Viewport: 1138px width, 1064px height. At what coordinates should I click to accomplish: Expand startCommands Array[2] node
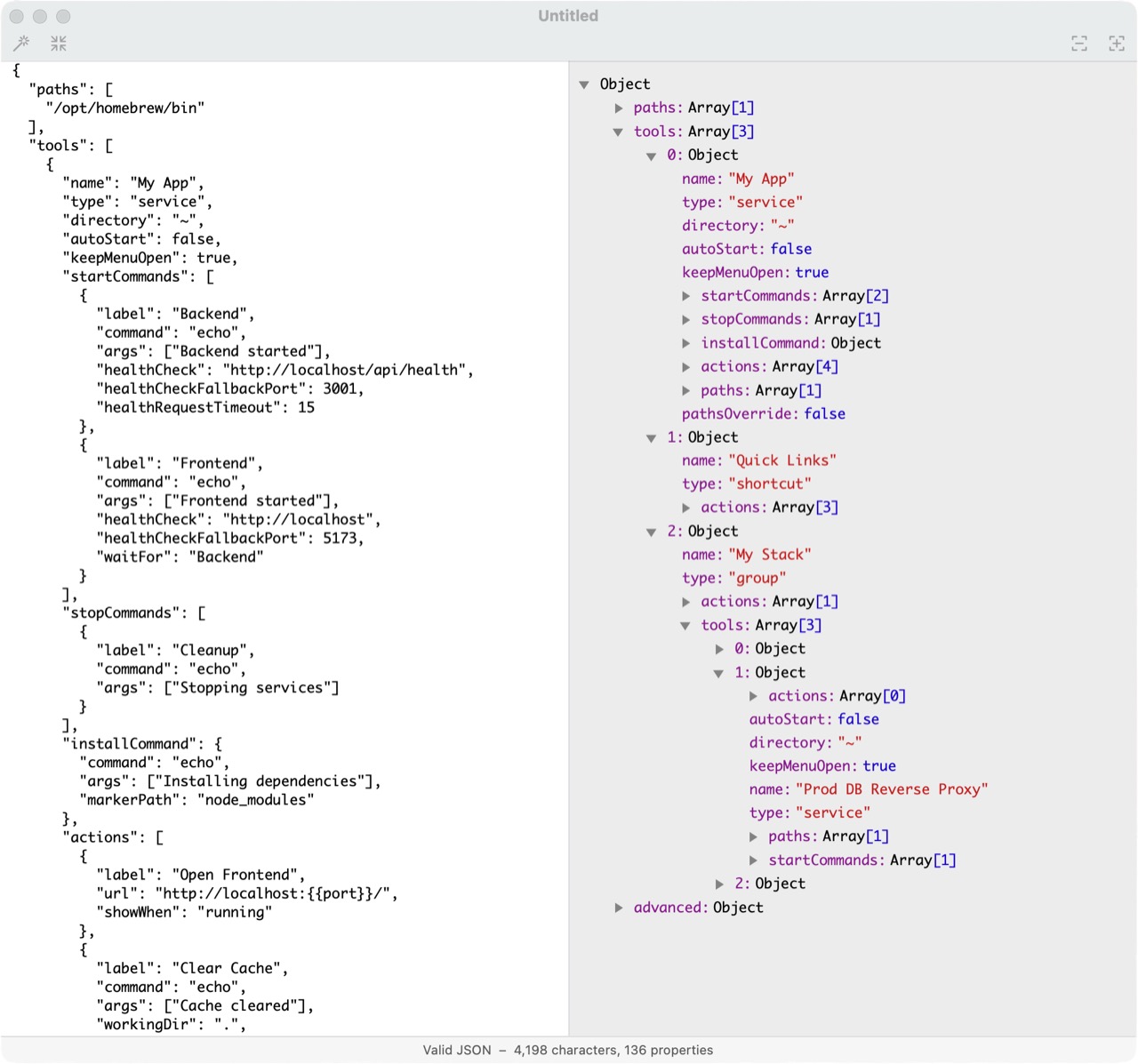[686, 296]
